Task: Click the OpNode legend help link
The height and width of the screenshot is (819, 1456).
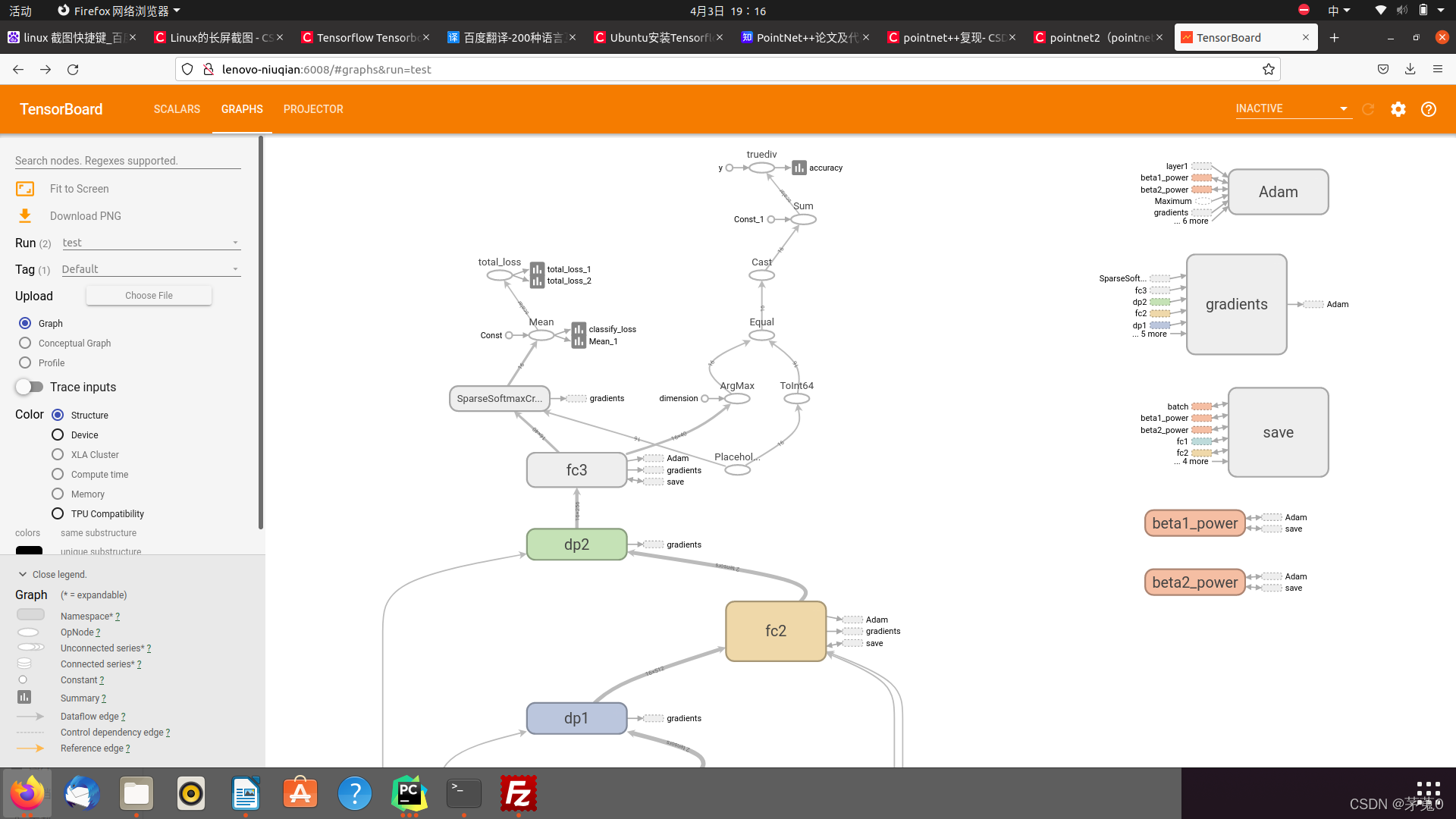Action: coord(98,632)
